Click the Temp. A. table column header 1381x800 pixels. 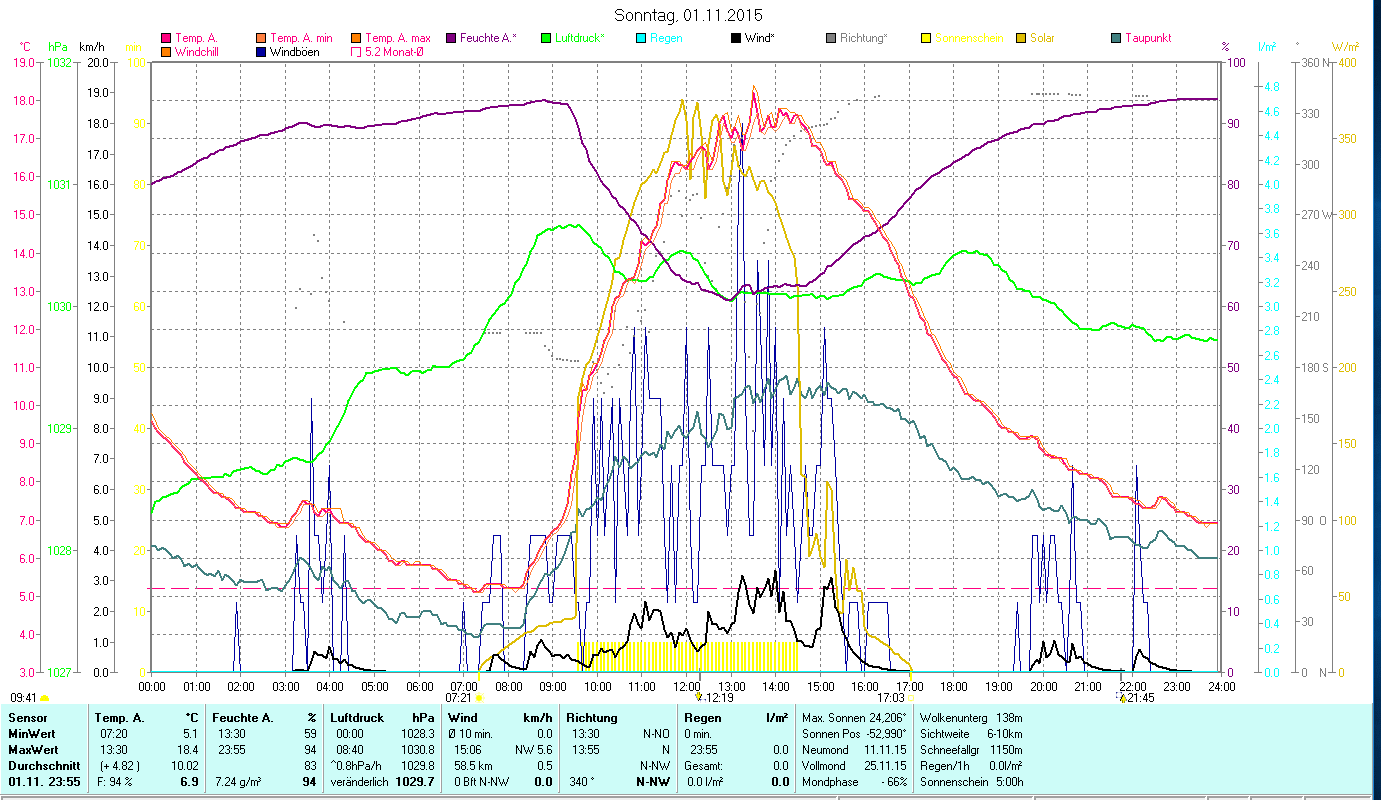click(119, 718)
